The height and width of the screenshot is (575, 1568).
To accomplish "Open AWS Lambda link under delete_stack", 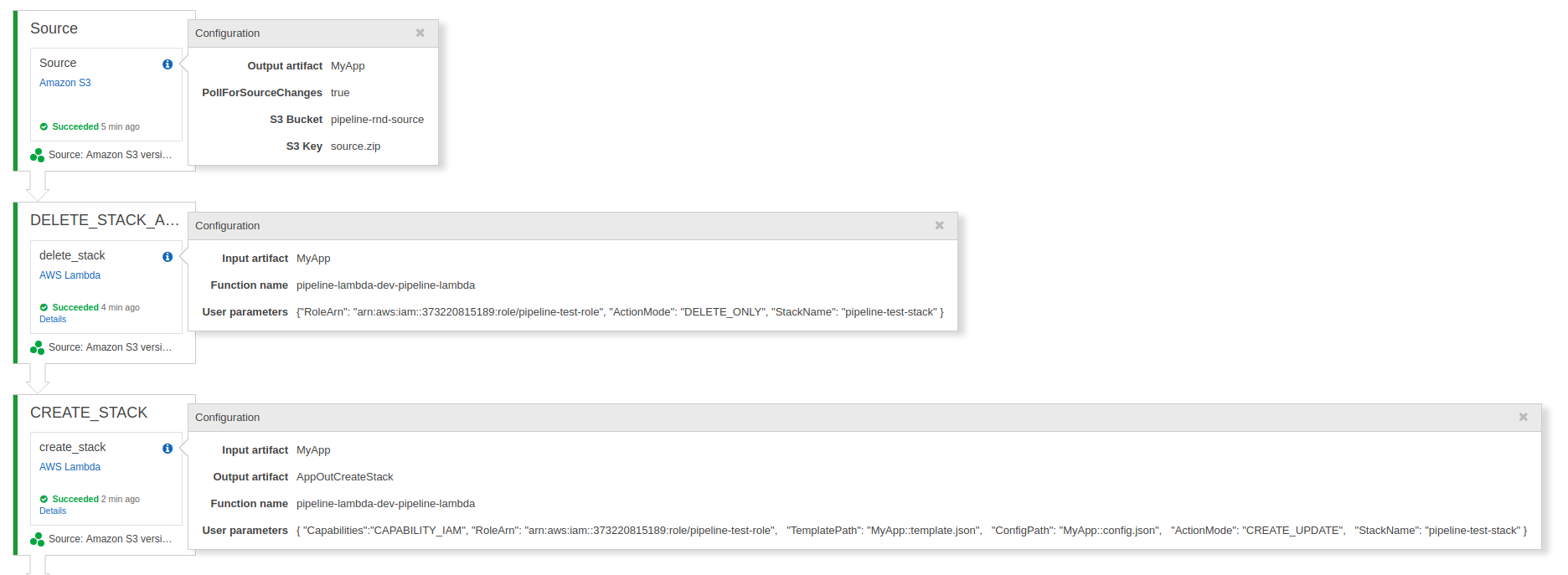I will pos(70,275).
